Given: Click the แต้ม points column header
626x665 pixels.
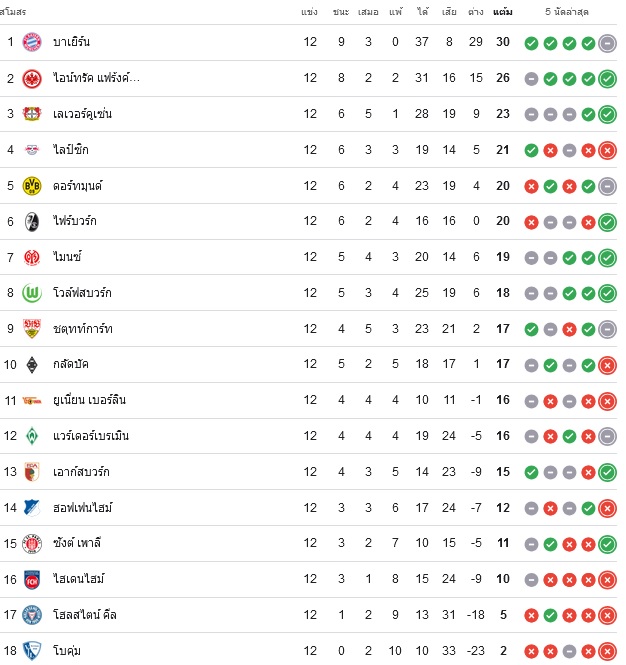Looking at the screenshot, I should [503, 12].
